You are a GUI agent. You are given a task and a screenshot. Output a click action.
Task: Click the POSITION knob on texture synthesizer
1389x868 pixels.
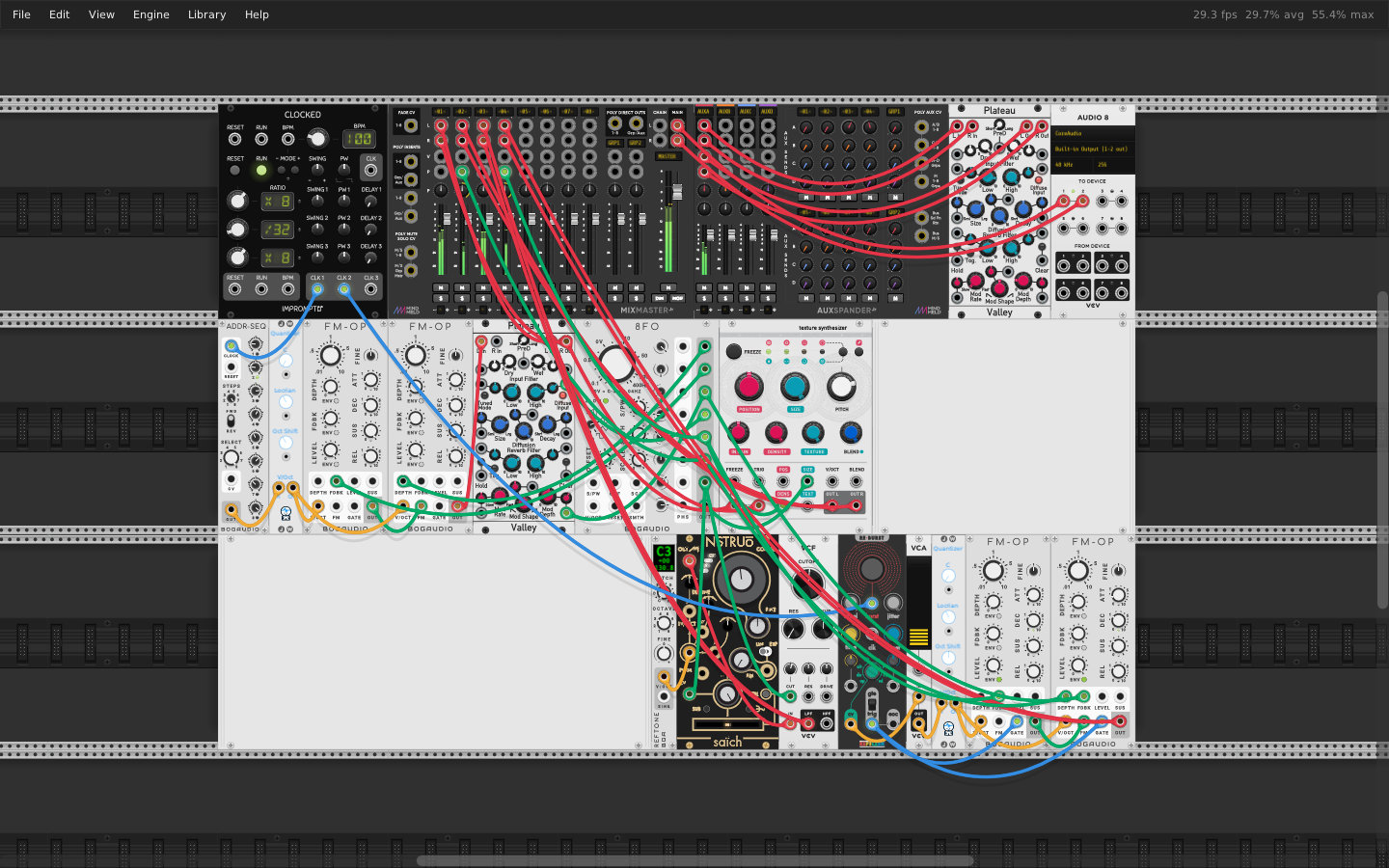click(749, 387)
